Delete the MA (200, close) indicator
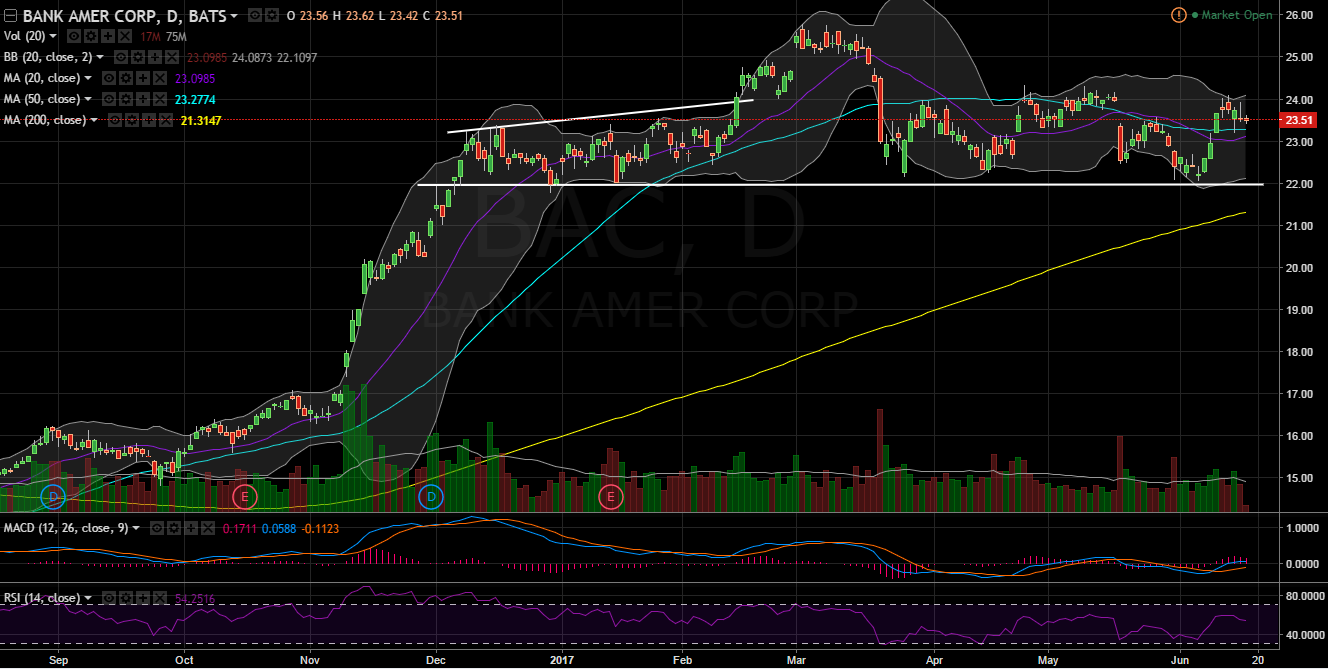Screen dimensions: 1328x669 [166, 120]
